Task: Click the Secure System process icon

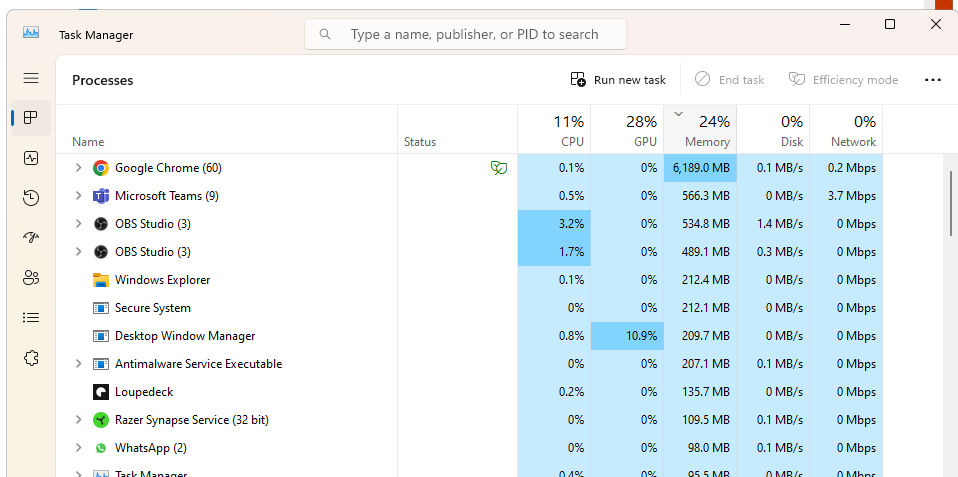Action: click(101, 308)
